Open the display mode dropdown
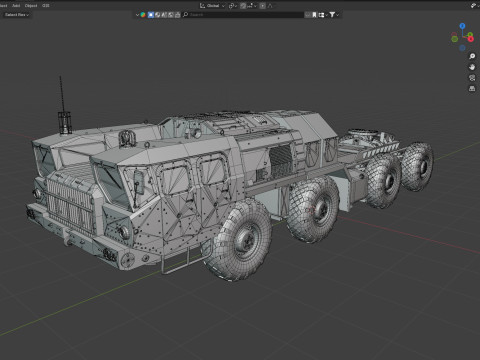This screenshot has width=480, height=360. point(322,15)
